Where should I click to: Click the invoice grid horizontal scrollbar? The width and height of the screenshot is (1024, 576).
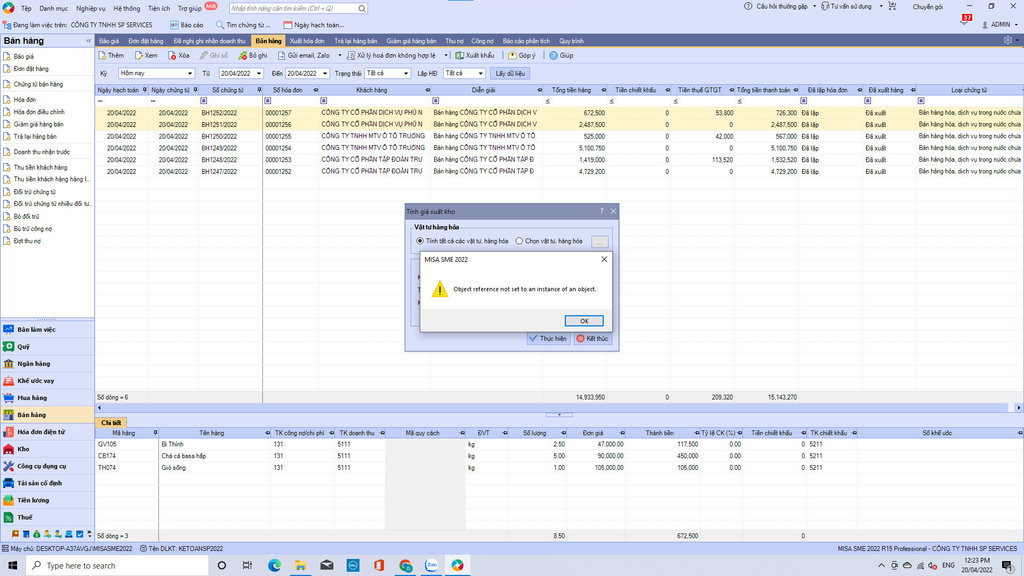[558, 408]
